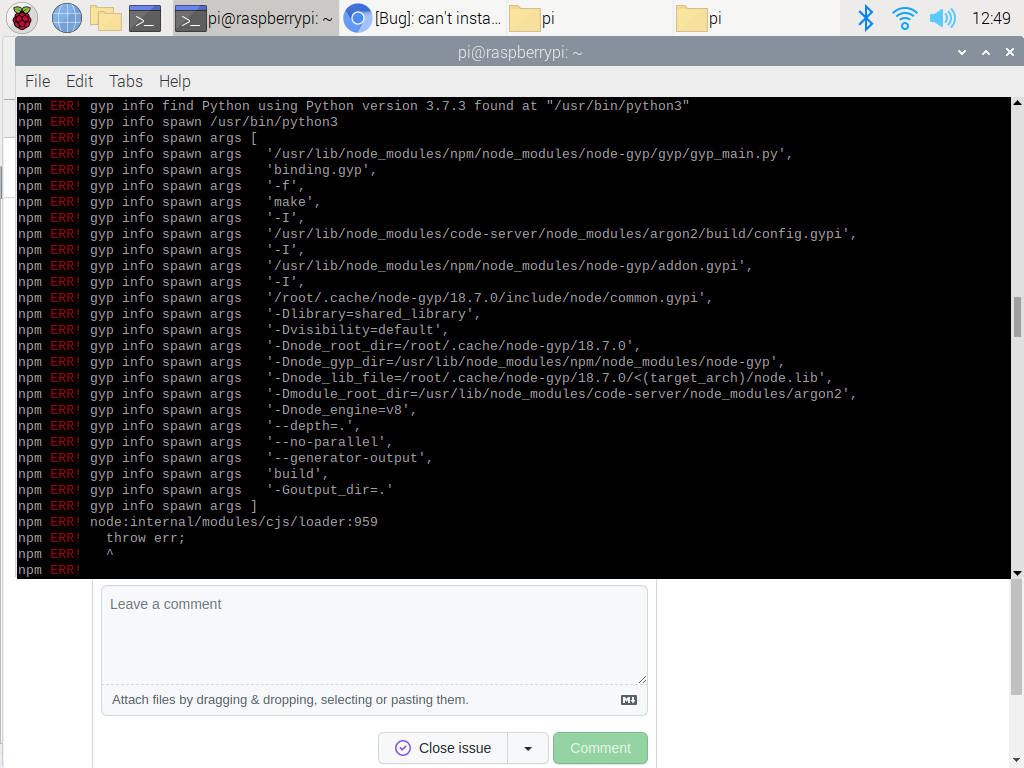Click the node-gyp/addon.gypi path line

[x=509, y=266]
